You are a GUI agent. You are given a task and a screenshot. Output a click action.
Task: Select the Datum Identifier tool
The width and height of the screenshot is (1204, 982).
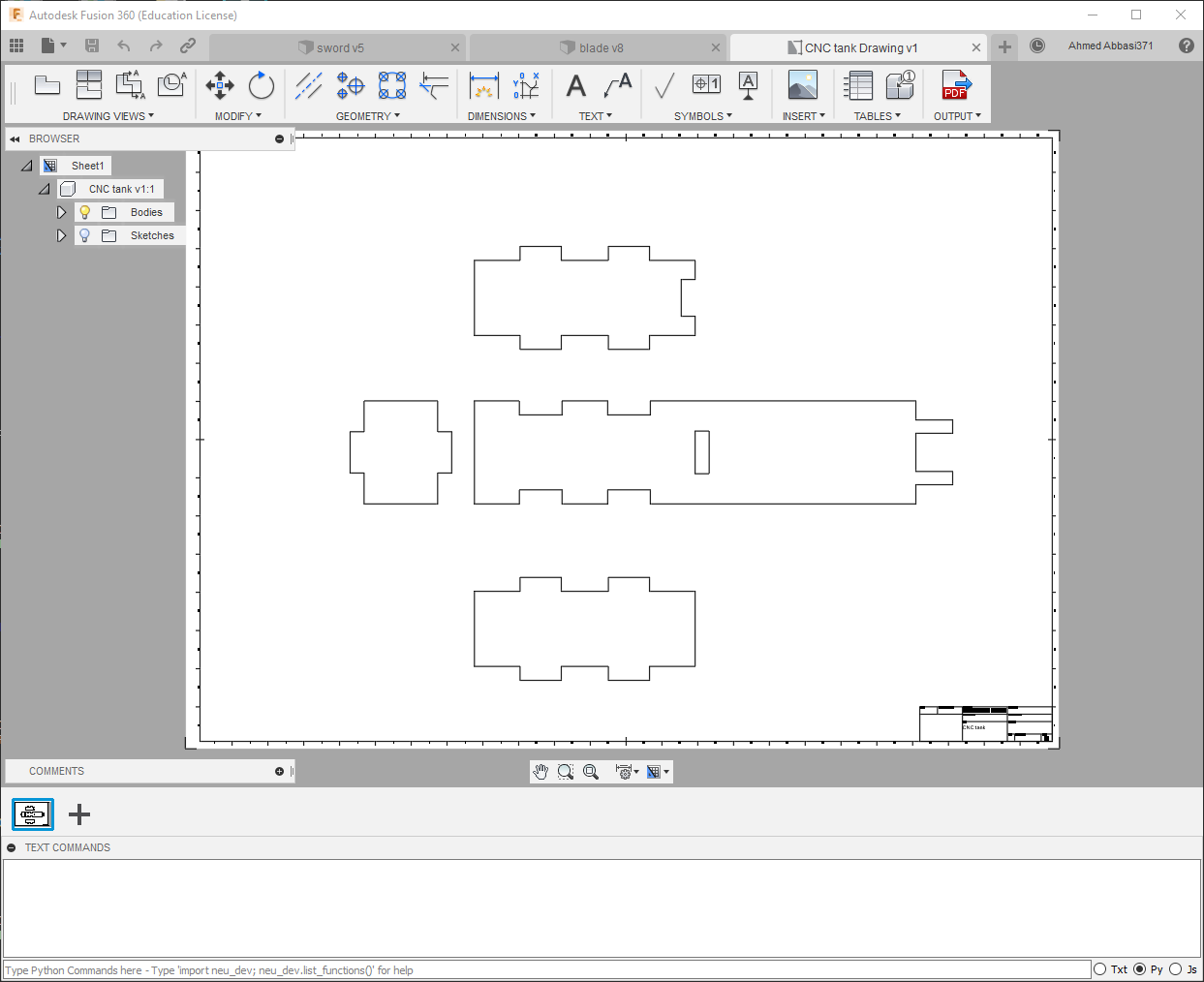748,85
